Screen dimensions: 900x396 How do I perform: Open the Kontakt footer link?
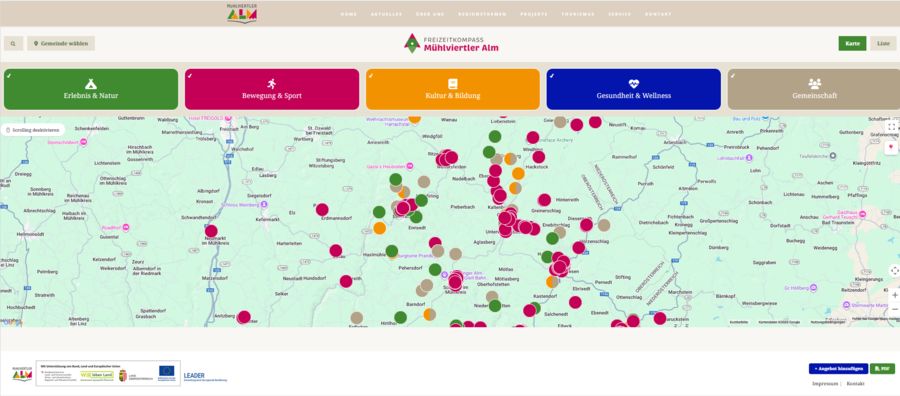point(856,383)
